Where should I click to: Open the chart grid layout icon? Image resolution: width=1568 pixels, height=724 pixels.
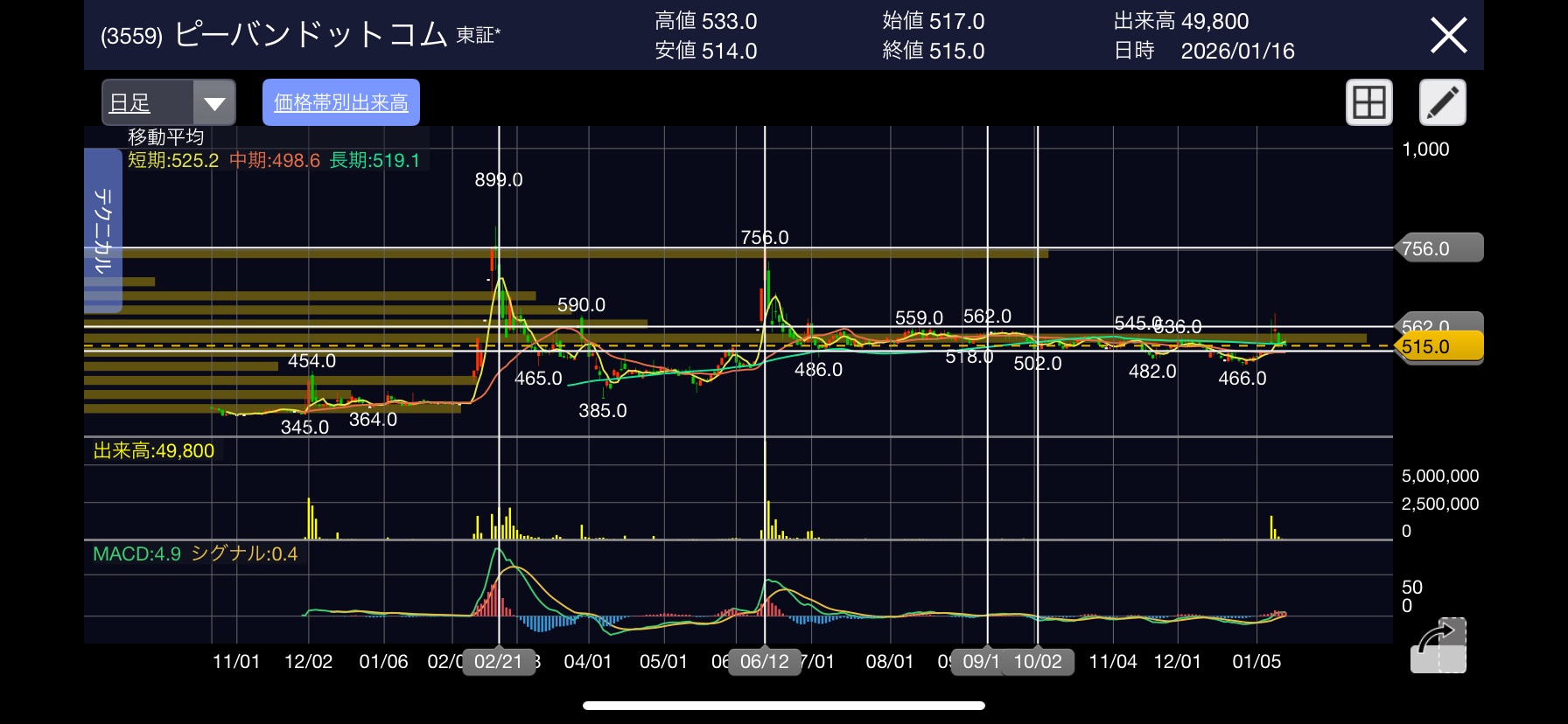[1368, 102]
